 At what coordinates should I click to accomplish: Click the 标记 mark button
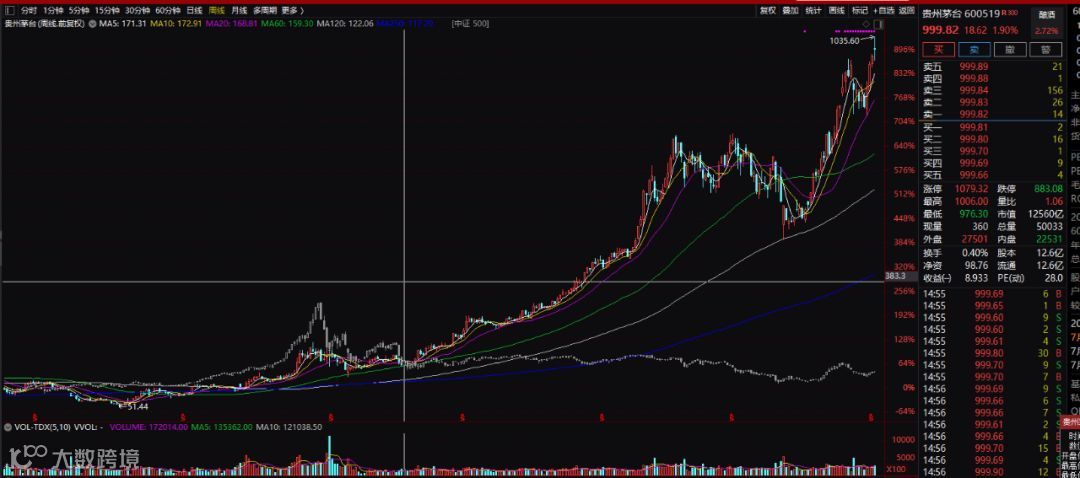[859, 10]
